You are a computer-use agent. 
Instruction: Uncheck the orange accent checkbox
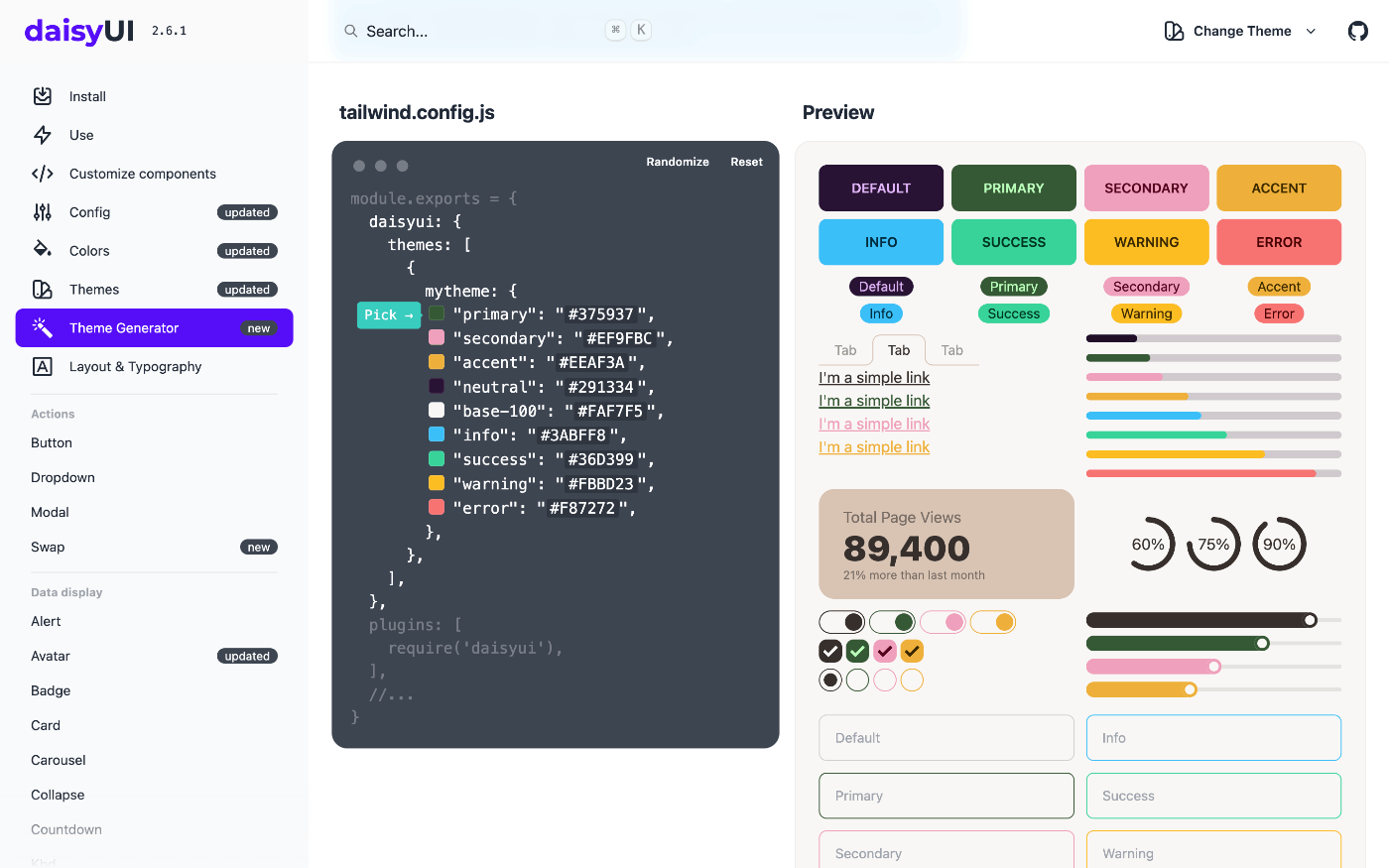tap(912, 651)
